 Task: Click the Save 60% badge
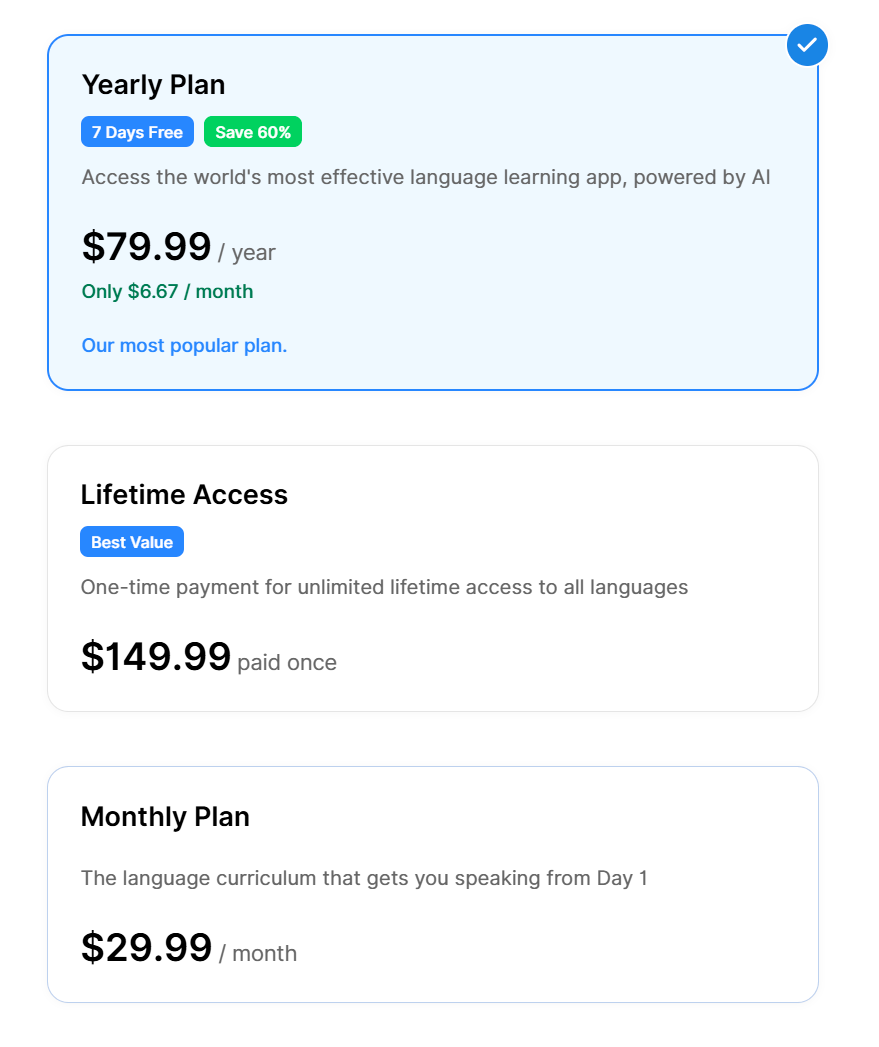(253, 132)
